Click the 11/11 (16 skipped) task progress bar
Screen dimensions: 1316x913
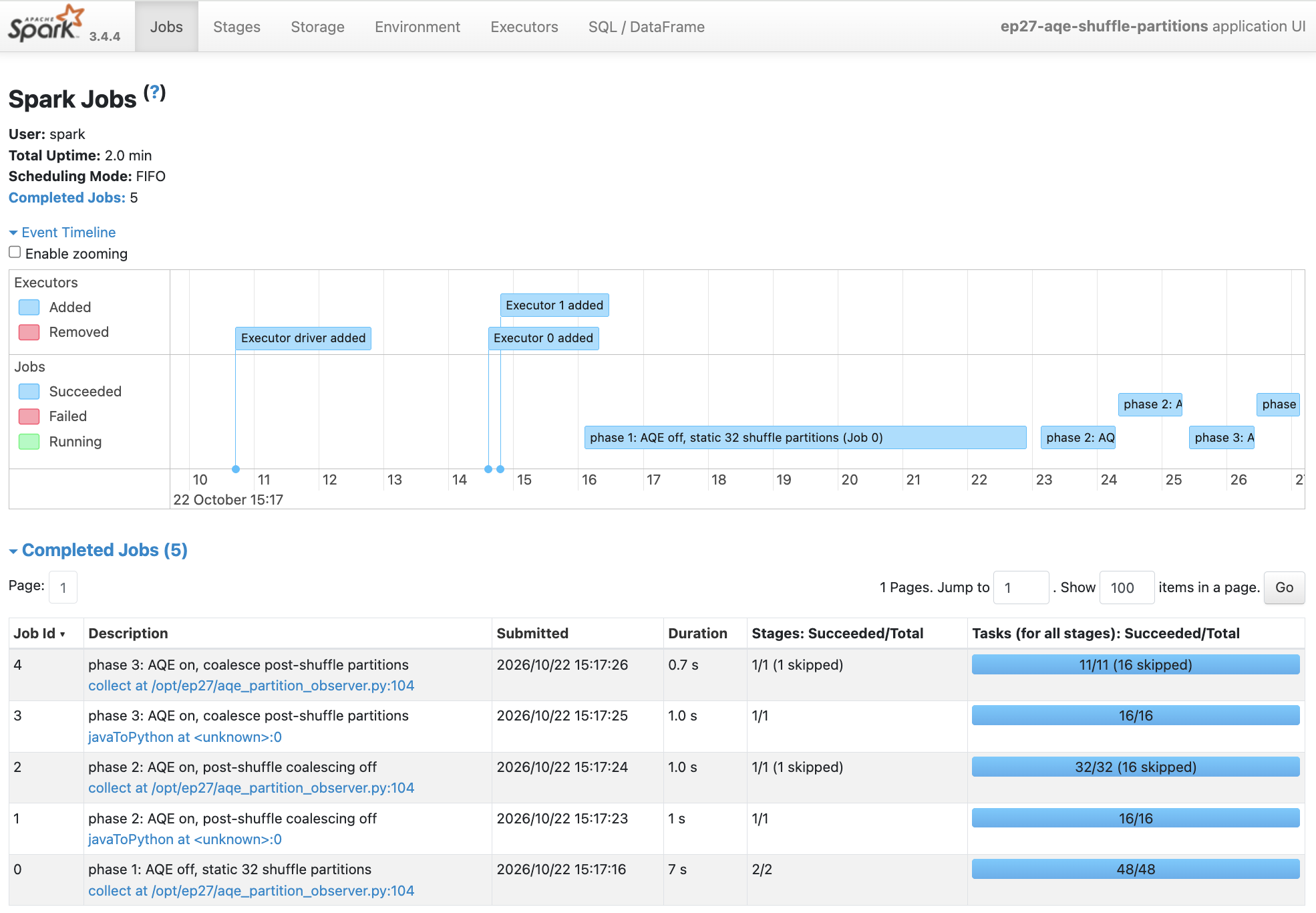tap(1136, 665)
